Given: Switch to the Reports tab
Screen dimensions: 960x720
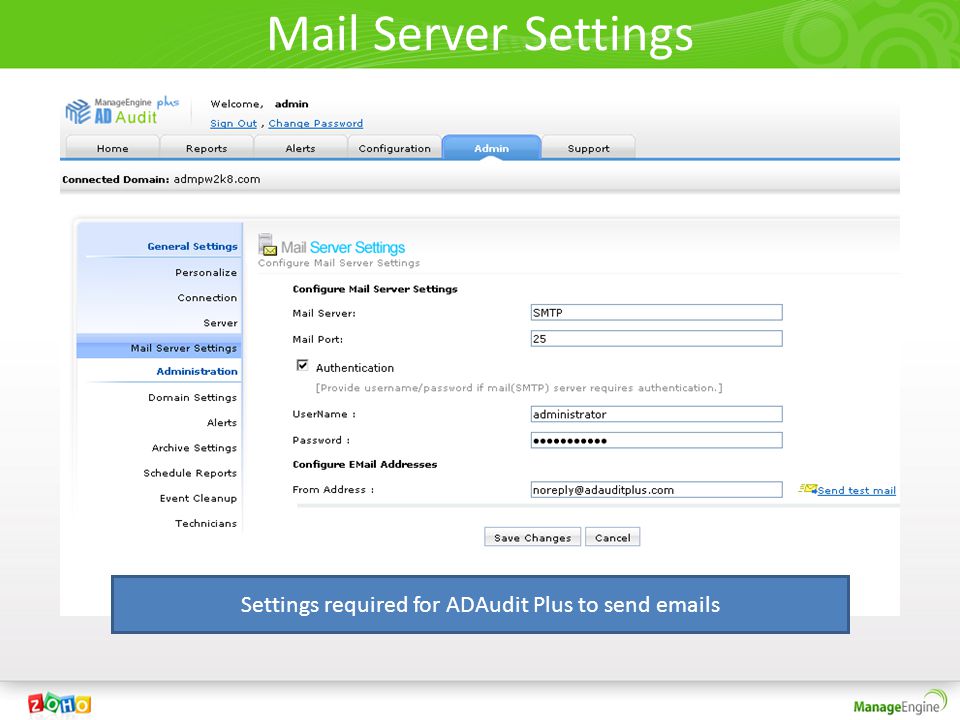Looking at the screenshot, I should click(x=206, y=148).
